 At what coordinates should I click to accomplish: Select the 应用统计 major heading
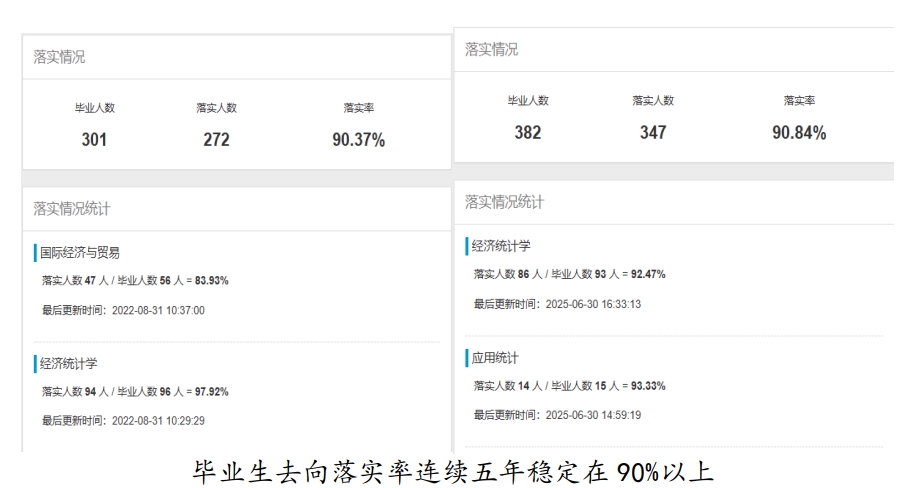coord(495,358)
